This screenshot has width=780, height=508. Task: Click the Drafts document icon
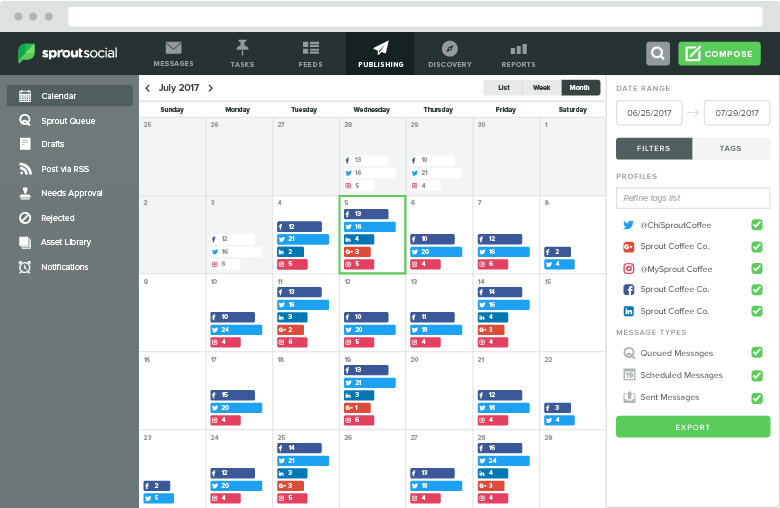point(25,144)
